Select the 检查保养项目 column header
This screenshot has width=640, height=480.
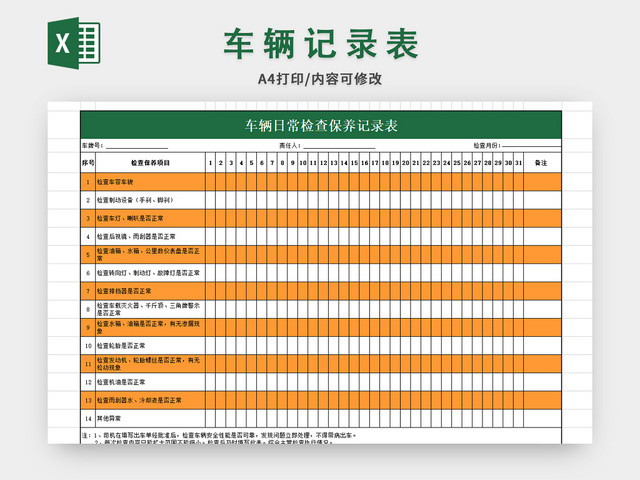click(150, 162)
